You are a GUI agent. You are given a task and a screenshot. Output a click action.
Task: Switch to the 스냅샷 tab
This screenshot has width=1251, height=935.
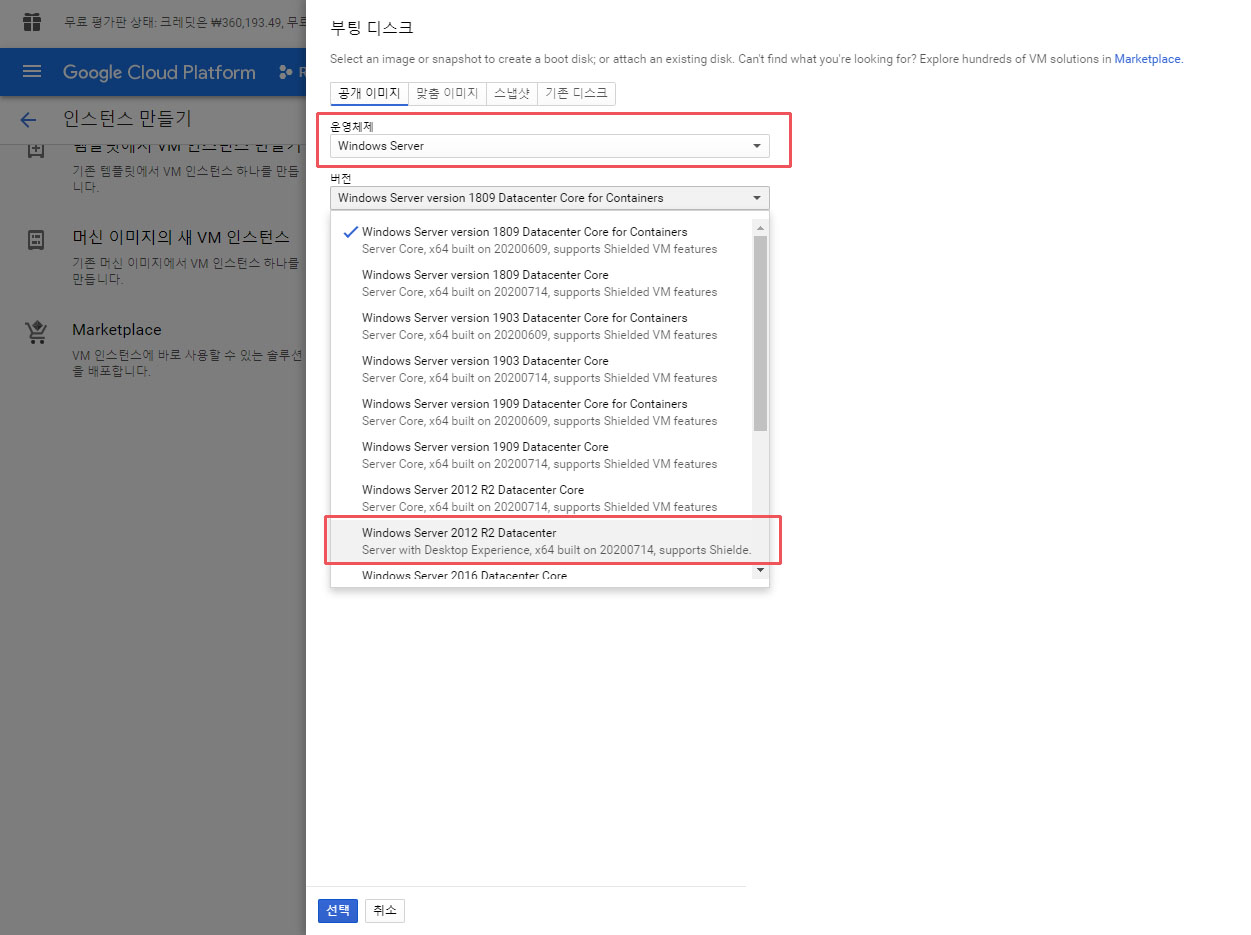pyautogui.click(x=512, y=94)
